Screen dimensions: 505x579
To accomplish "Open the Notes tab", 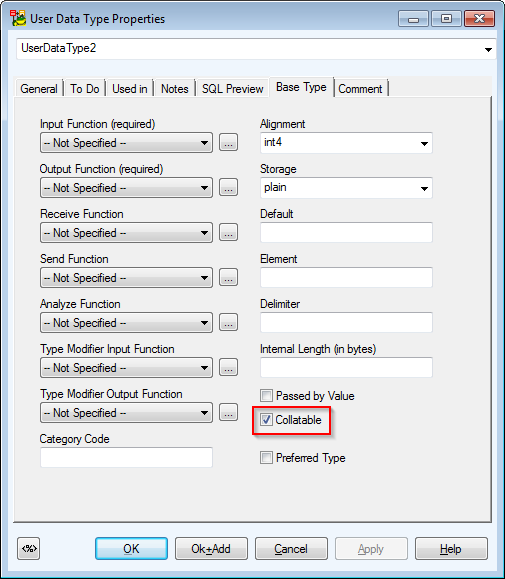I will 175,89.
